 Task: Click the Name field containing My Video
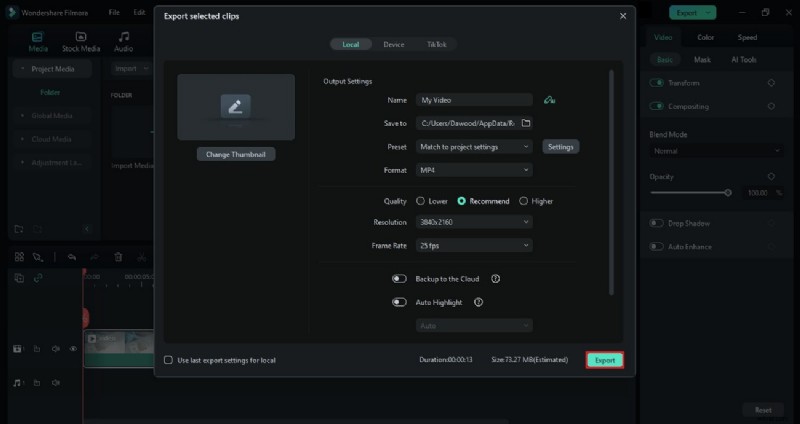pyautogui.click(x=474, y=100)
